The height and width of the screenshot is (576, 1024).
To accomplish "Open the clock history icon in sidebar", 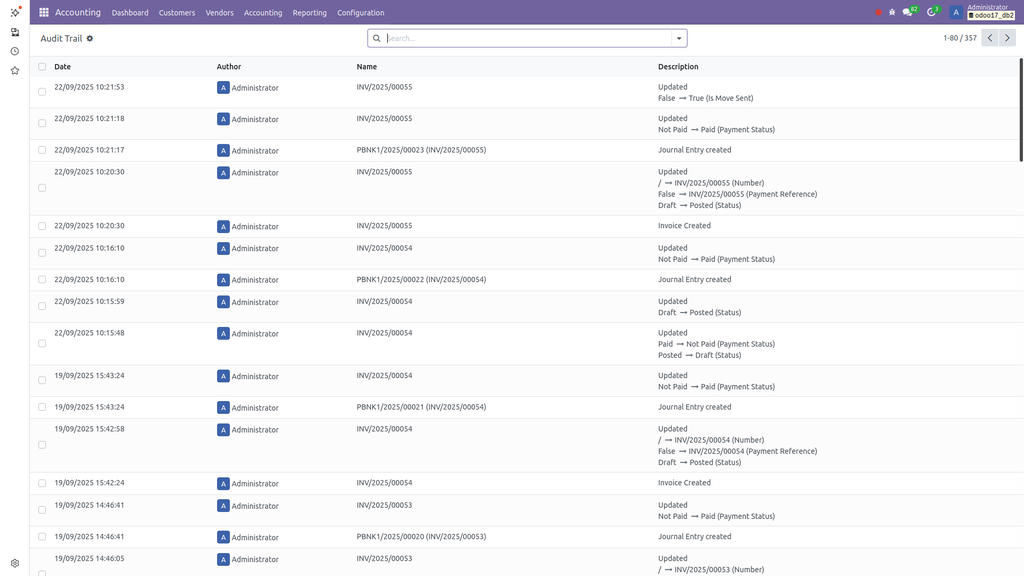I will tap(15, 51).
